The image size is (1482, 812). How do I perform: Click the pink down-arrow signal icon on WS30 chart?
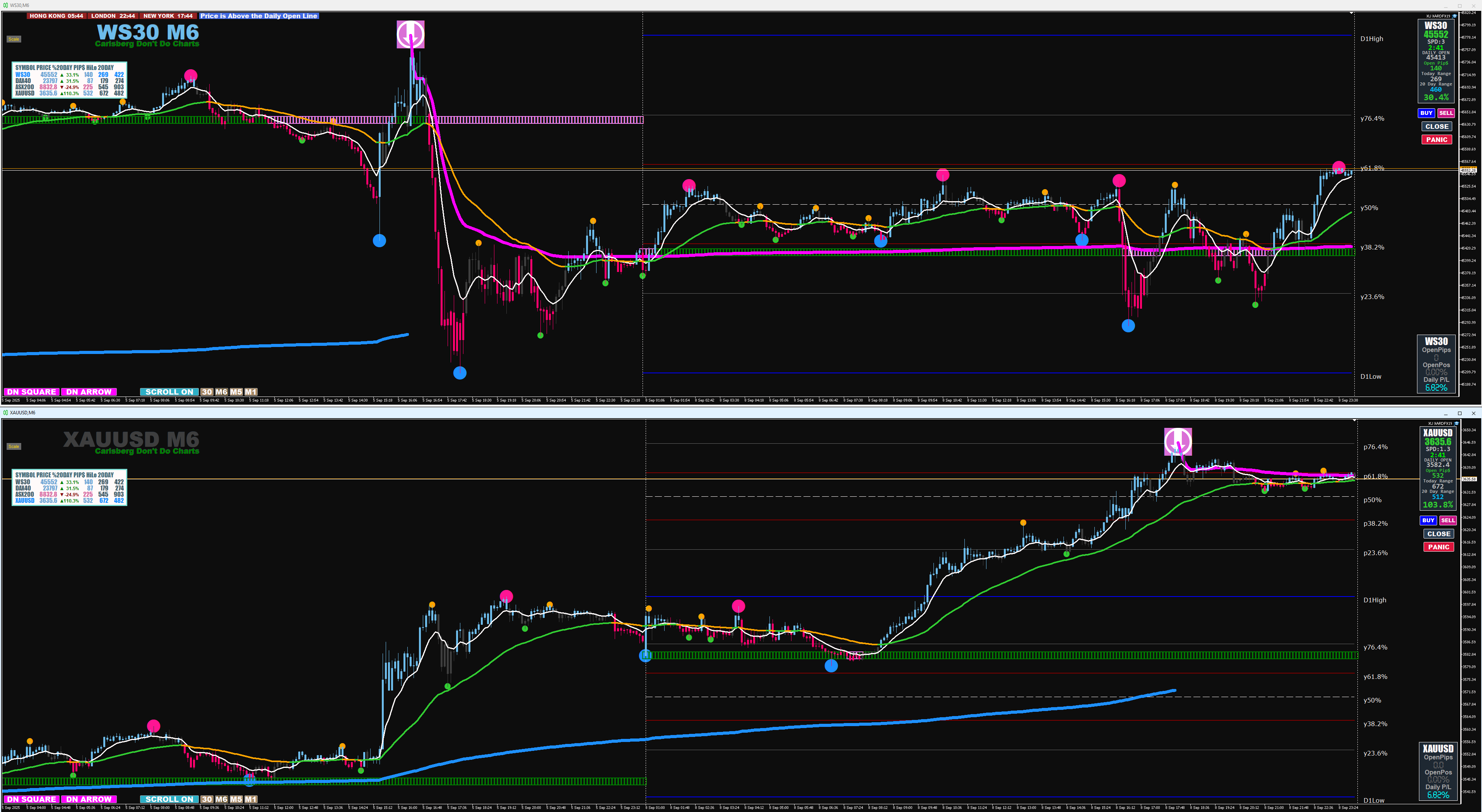(410, 34)
